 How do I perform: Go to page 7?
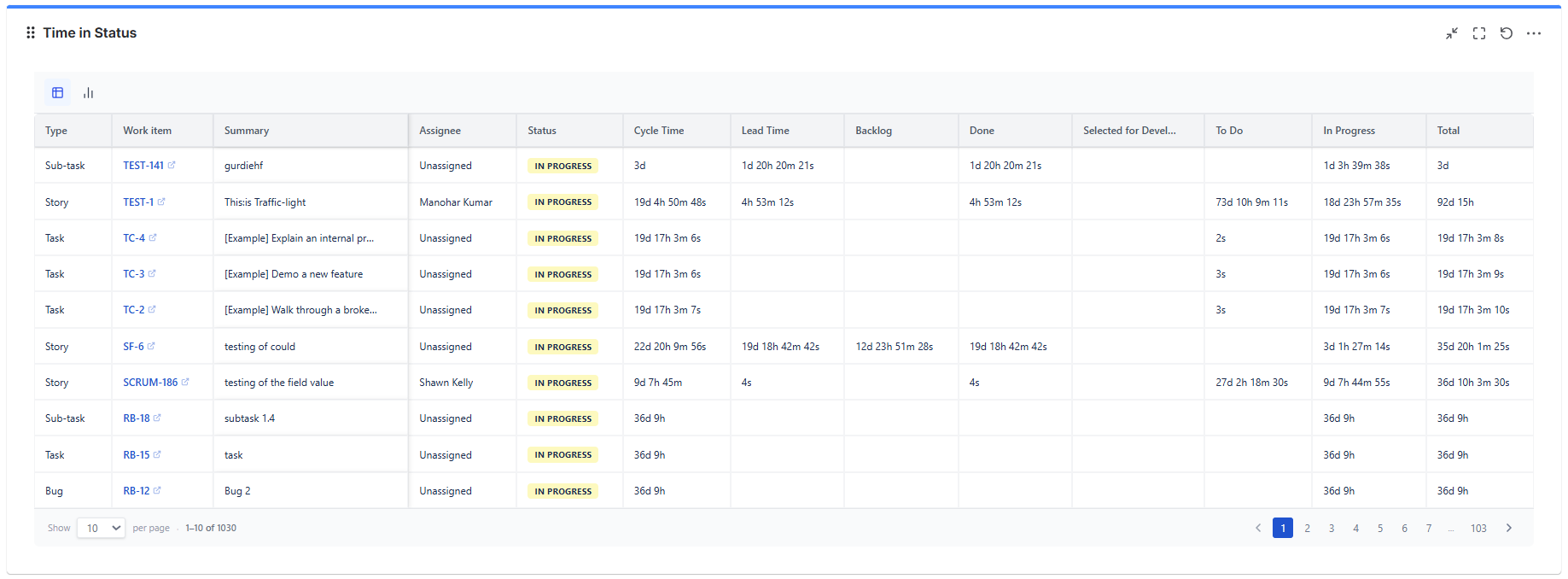pyautogui.click(x=1429, y=528)
